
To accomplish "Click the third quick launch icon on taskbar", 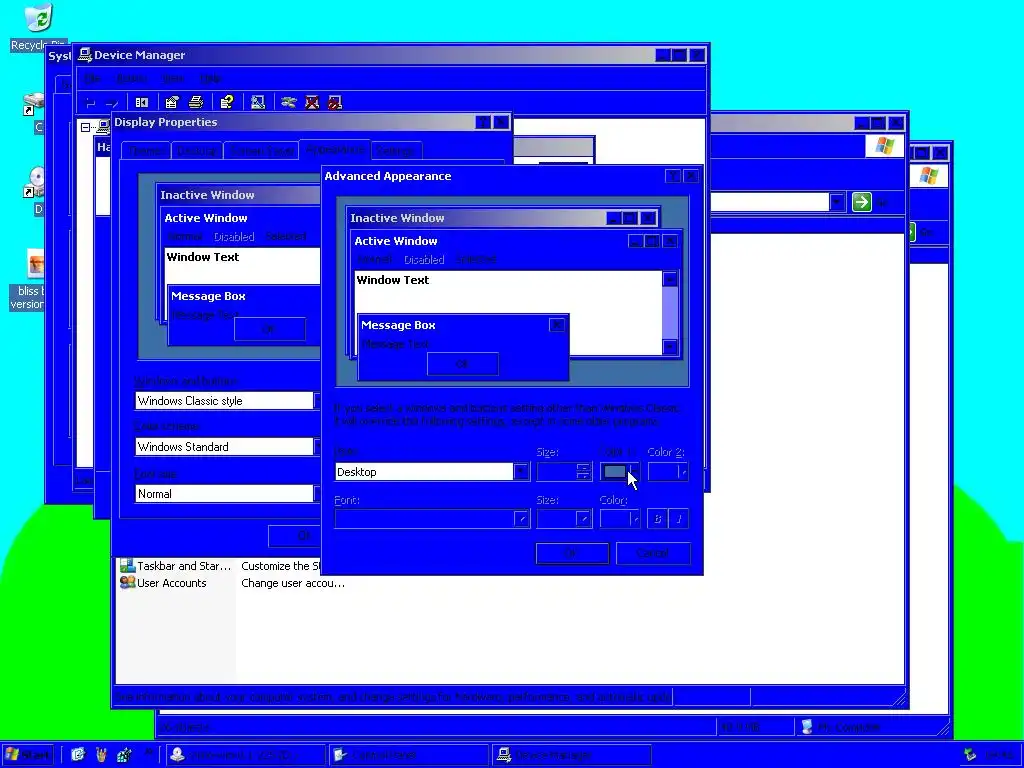I will [124, 755].
